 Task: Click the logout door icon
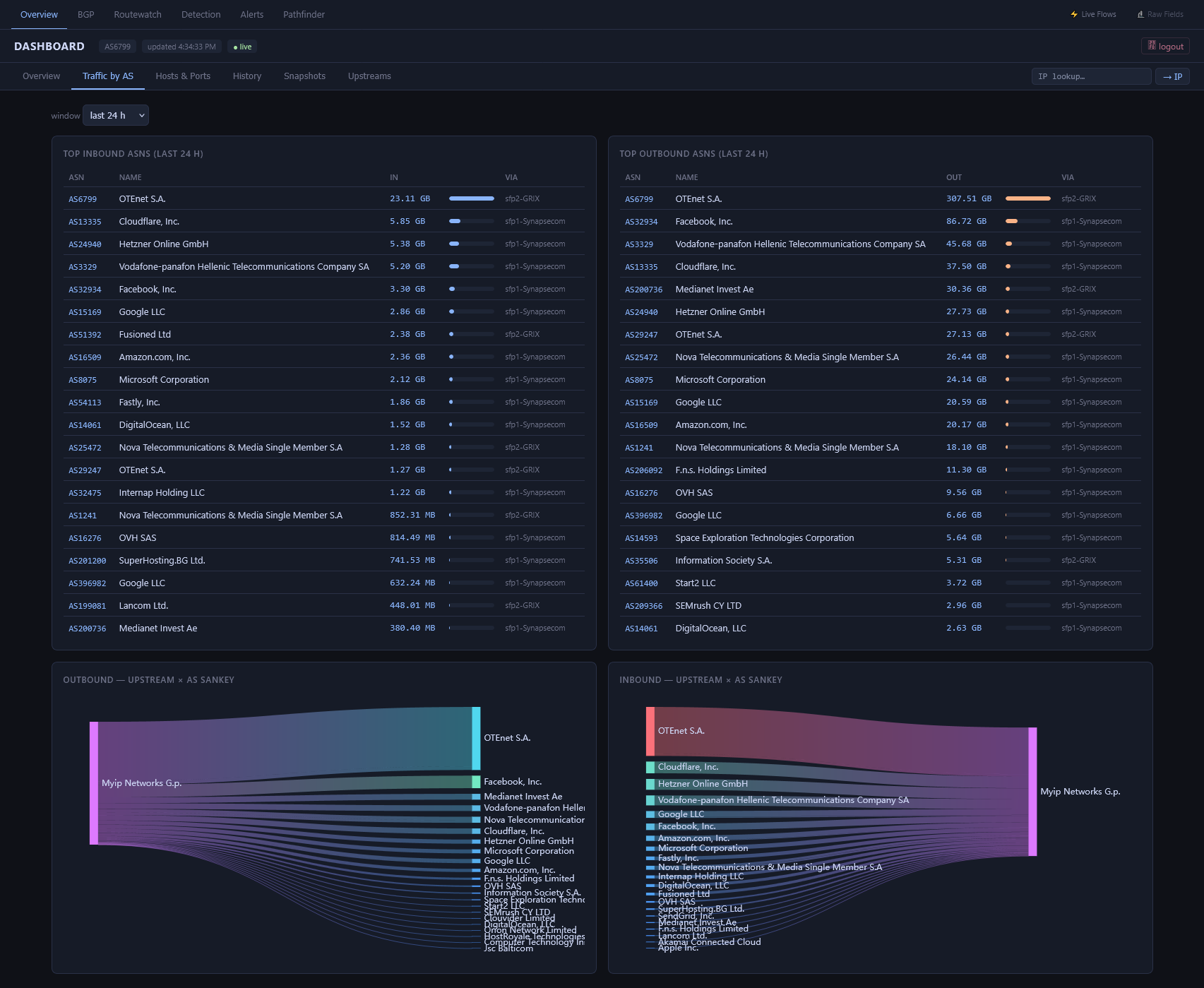click(x=1152, y=46)
